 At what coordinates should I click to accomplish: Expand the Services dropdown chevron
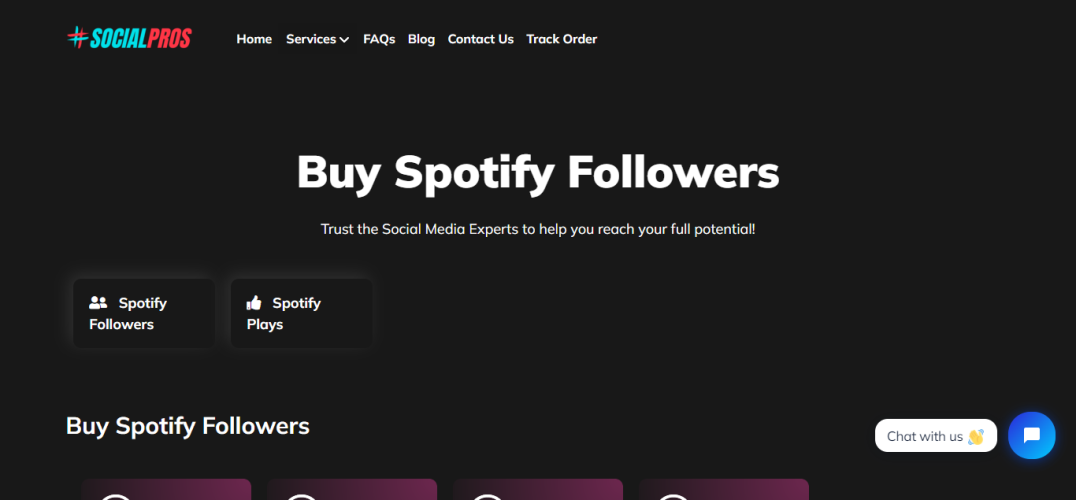pos(344,40)
